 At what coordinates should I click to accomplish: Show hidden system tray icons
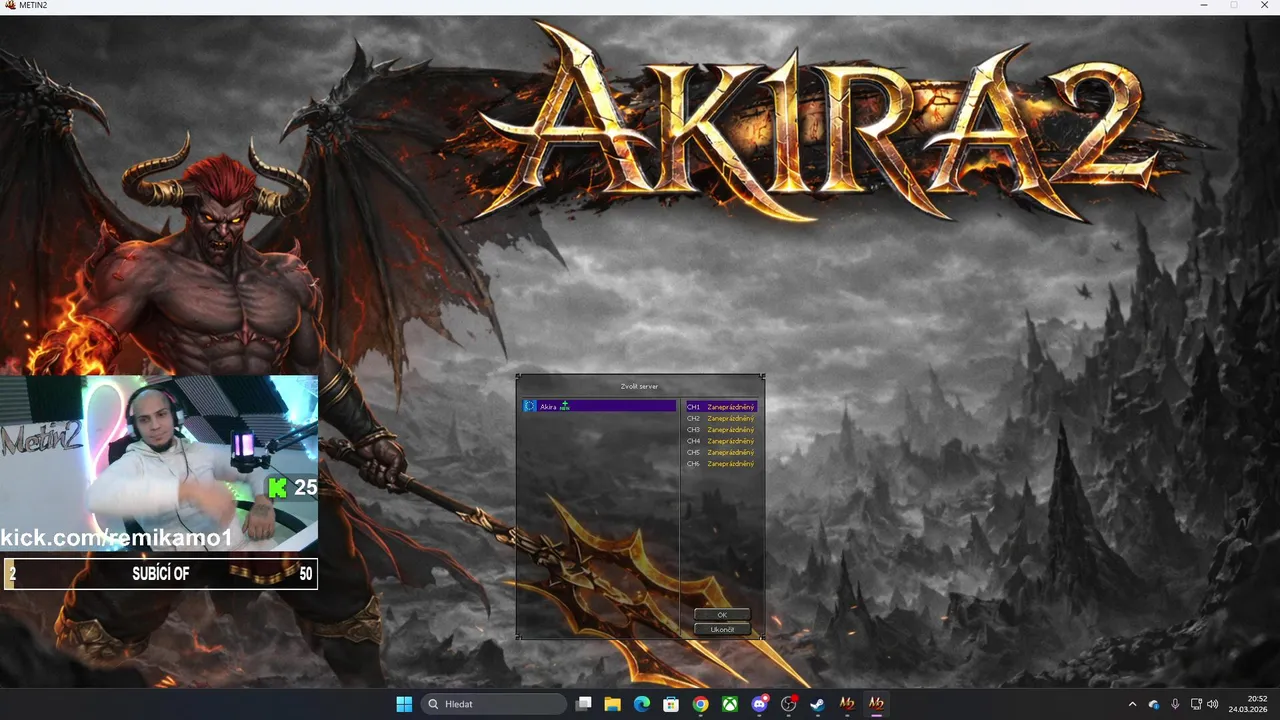1132,704
